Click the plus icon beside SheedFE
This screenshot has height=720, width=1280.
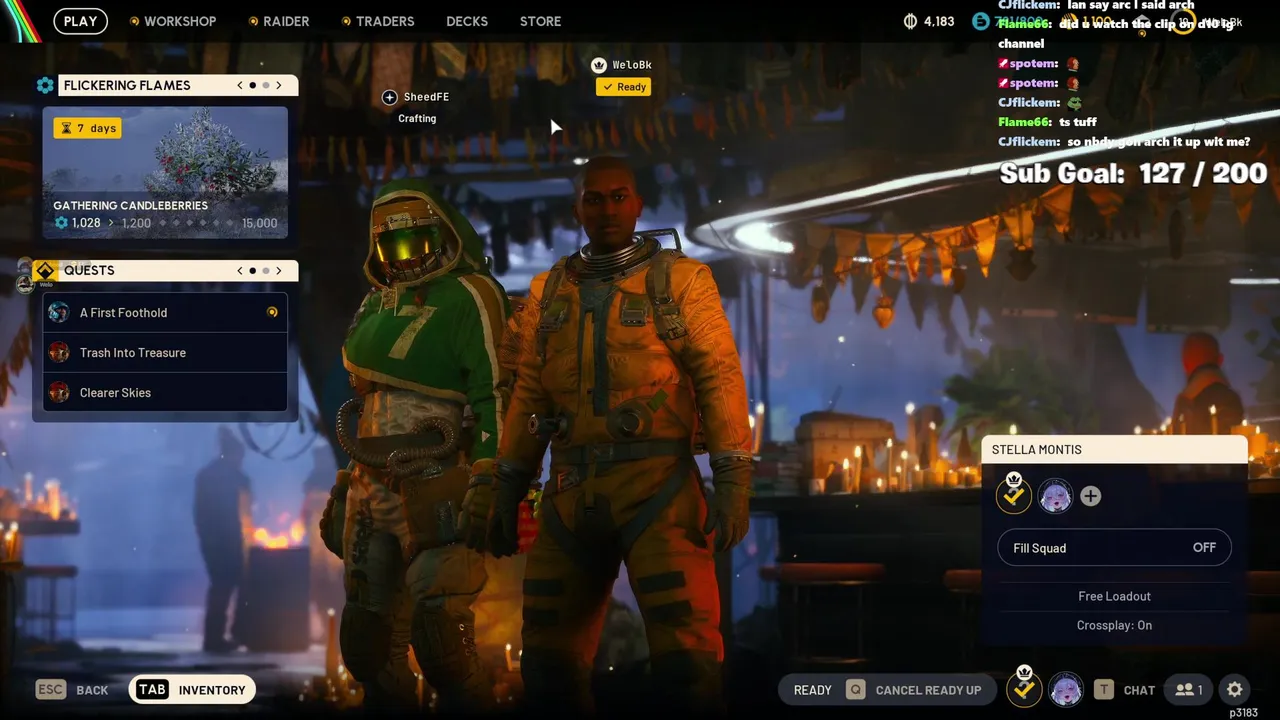point(390,97)
